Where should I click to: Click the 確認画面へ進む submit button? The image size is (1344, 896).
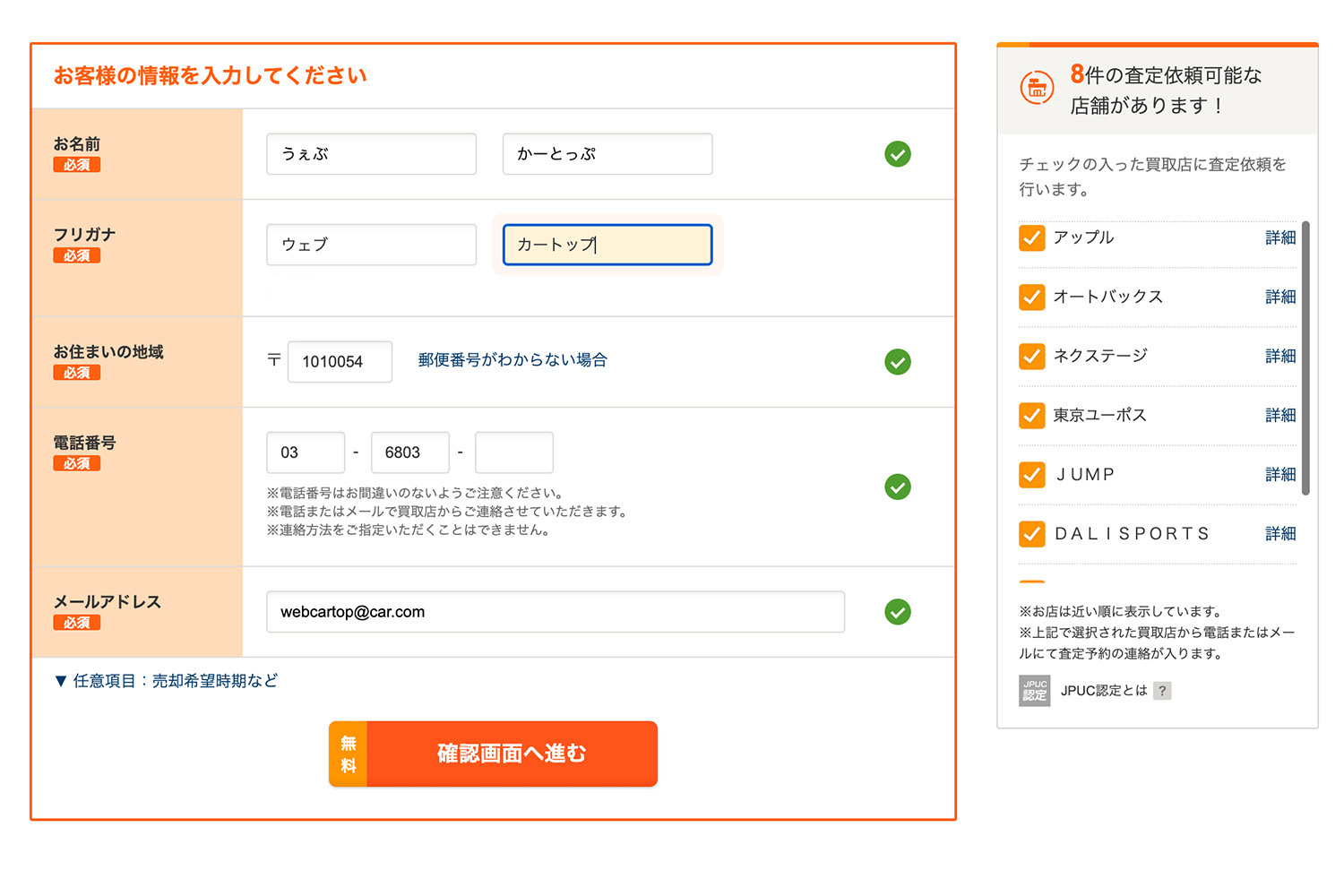coord(493,754)
